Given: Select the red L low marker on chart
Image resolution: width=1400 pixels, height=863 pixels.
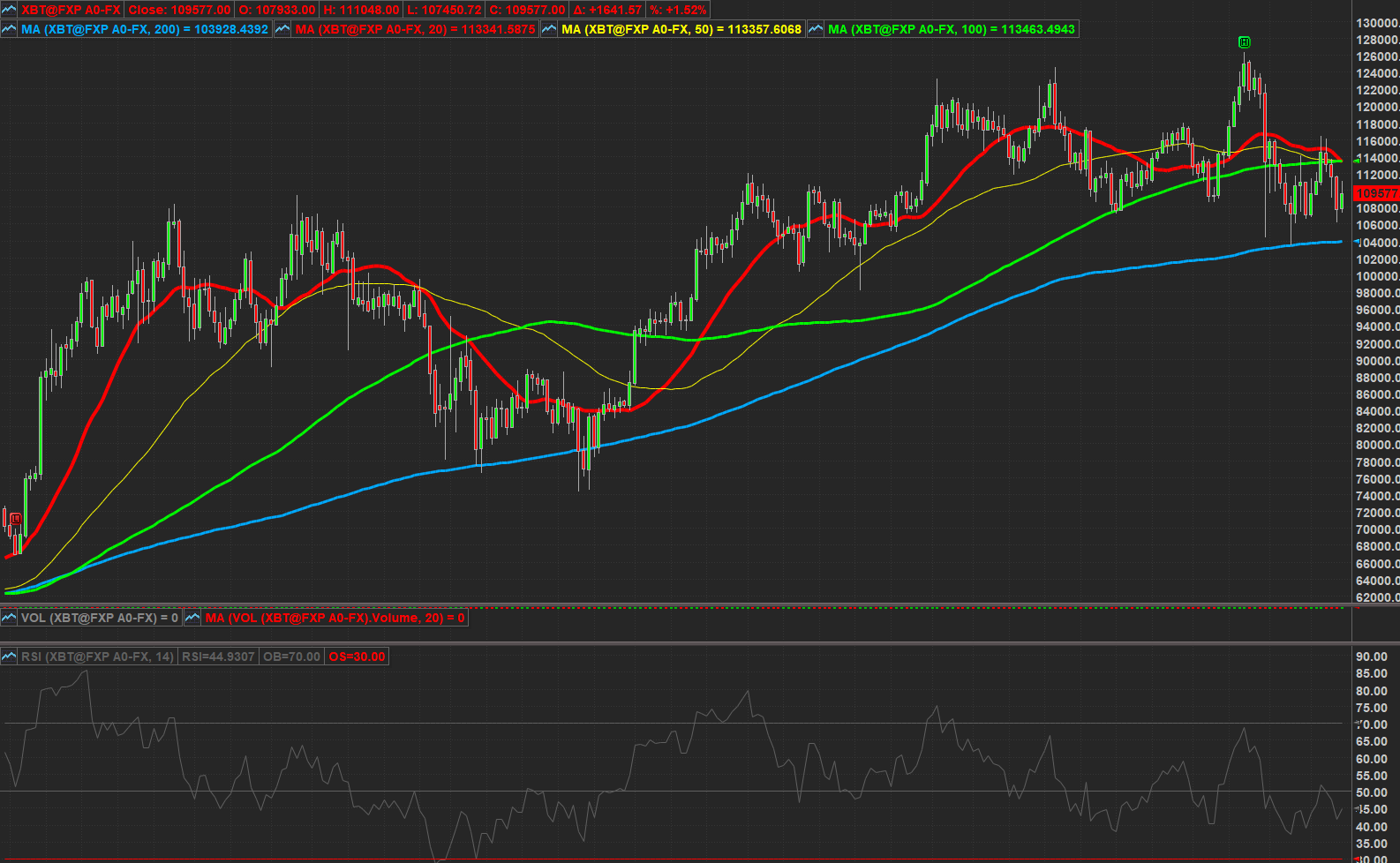Looking at the screenshot, I should click(x=15, y=519).
